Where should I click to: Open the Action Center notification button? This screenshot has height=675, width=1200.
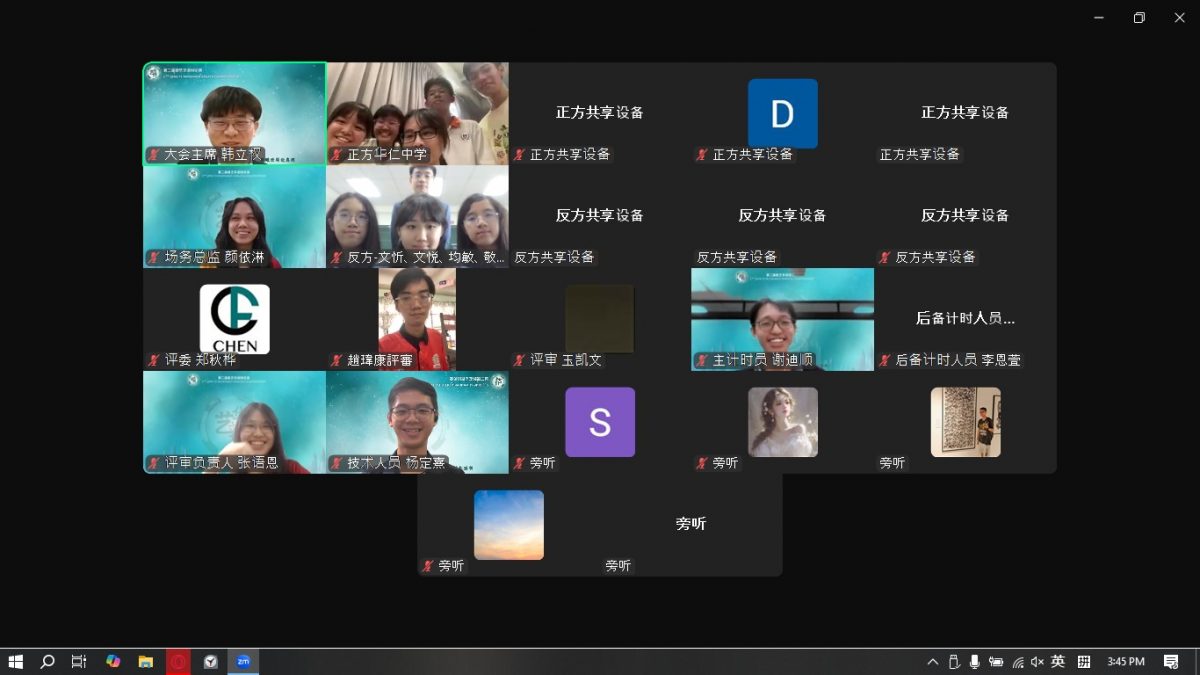[1170, 661]
